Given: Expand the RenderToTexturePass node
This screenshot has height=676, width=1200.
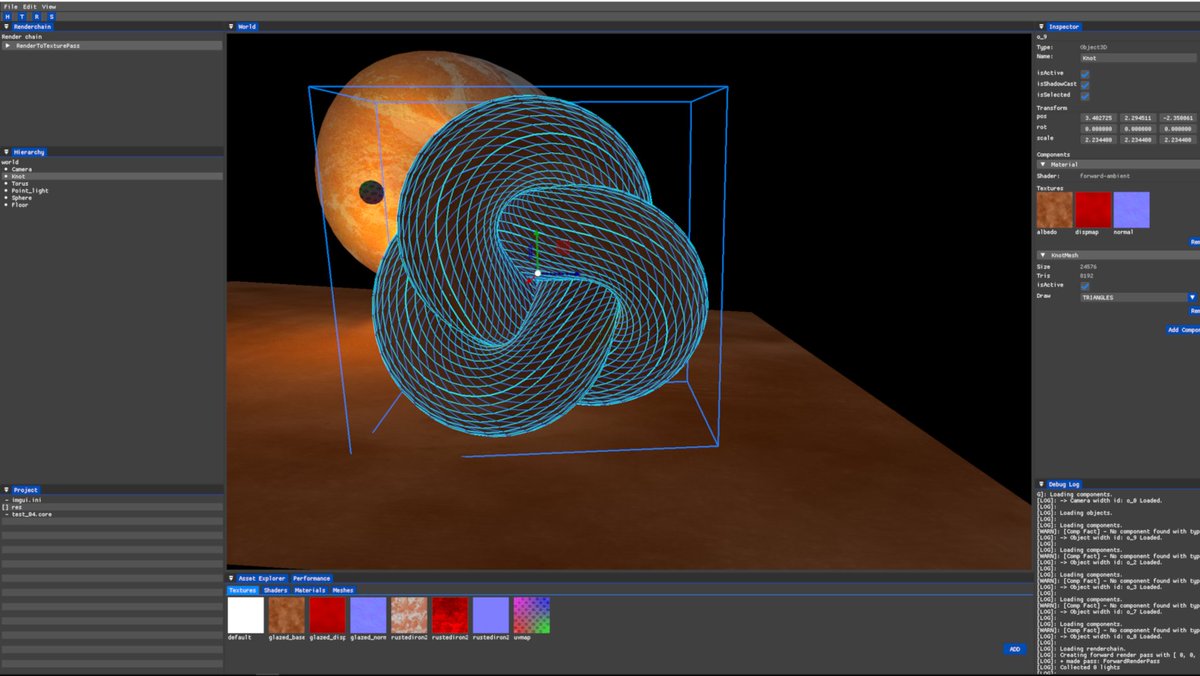Looking at the screenshot, I should coord(8,46).
